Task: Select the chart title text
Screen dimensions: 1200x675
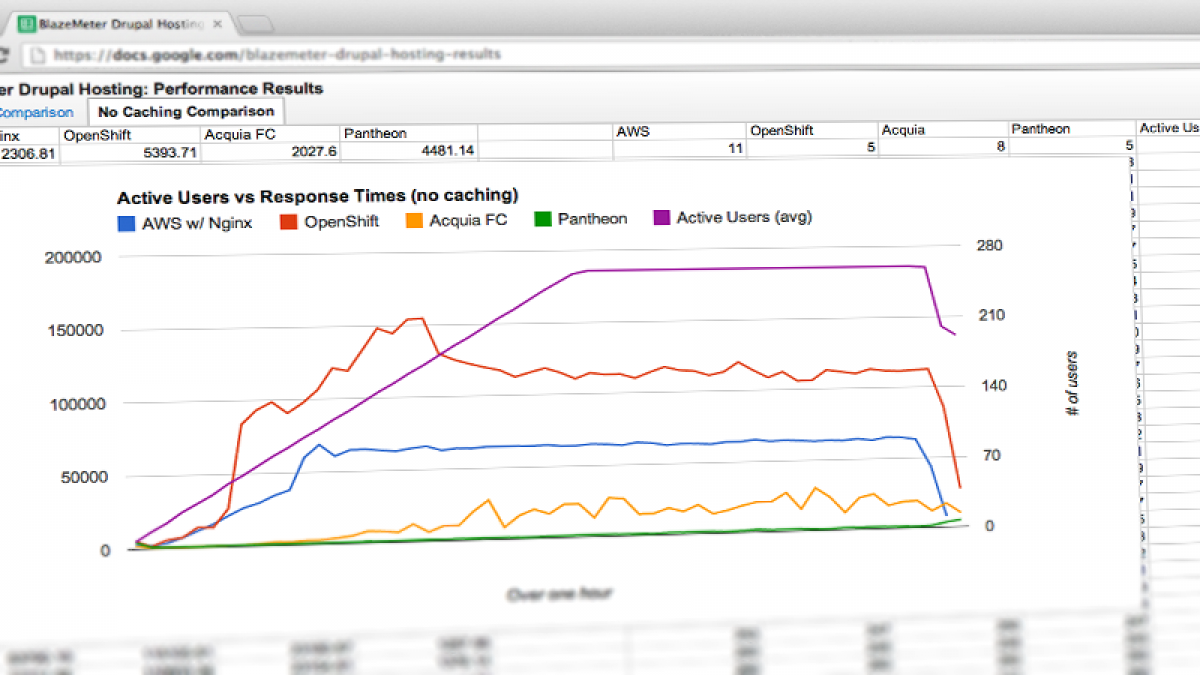Action: [317, 196]
